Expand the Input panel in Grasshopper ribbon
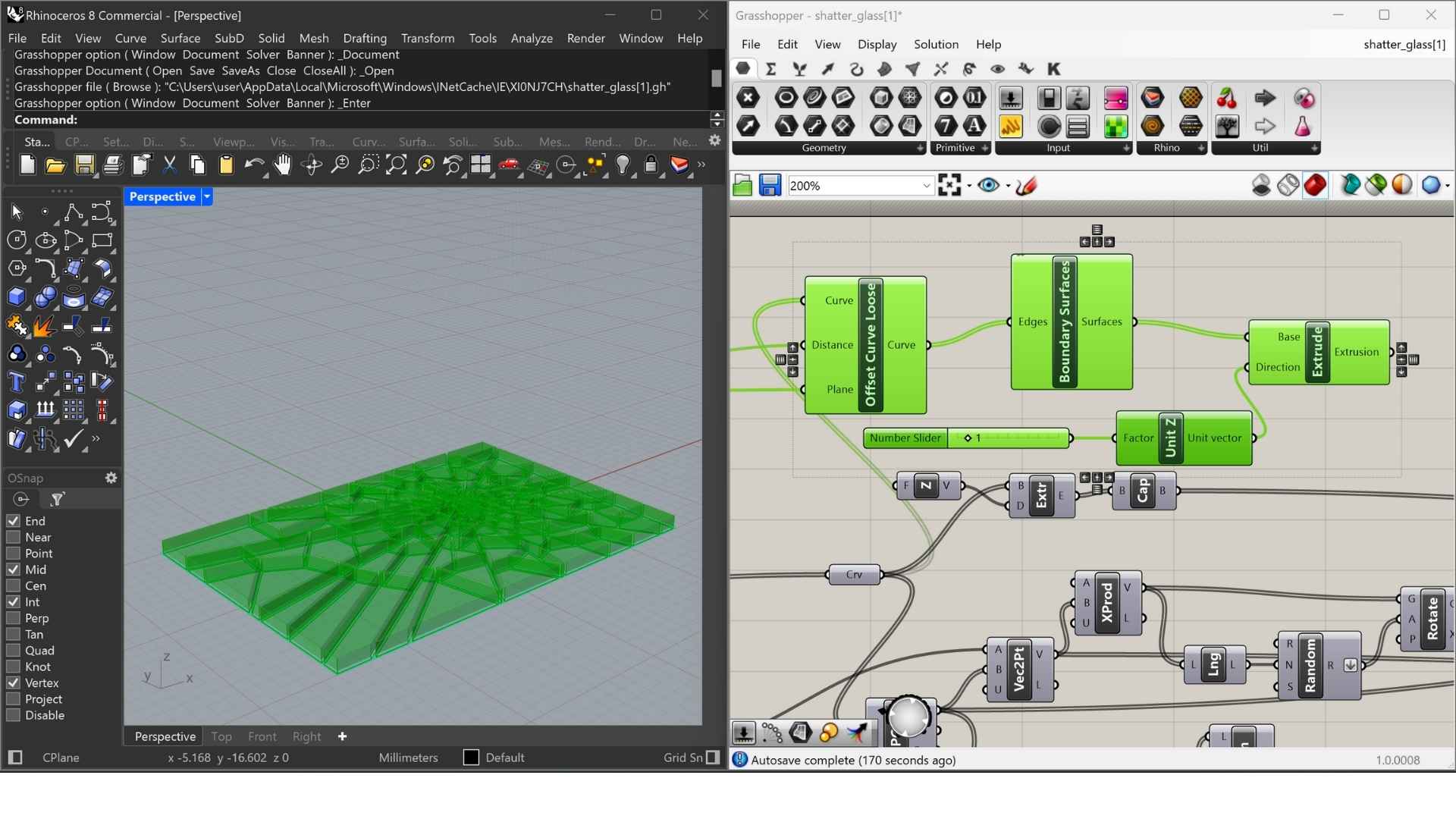 point(1126,148)
